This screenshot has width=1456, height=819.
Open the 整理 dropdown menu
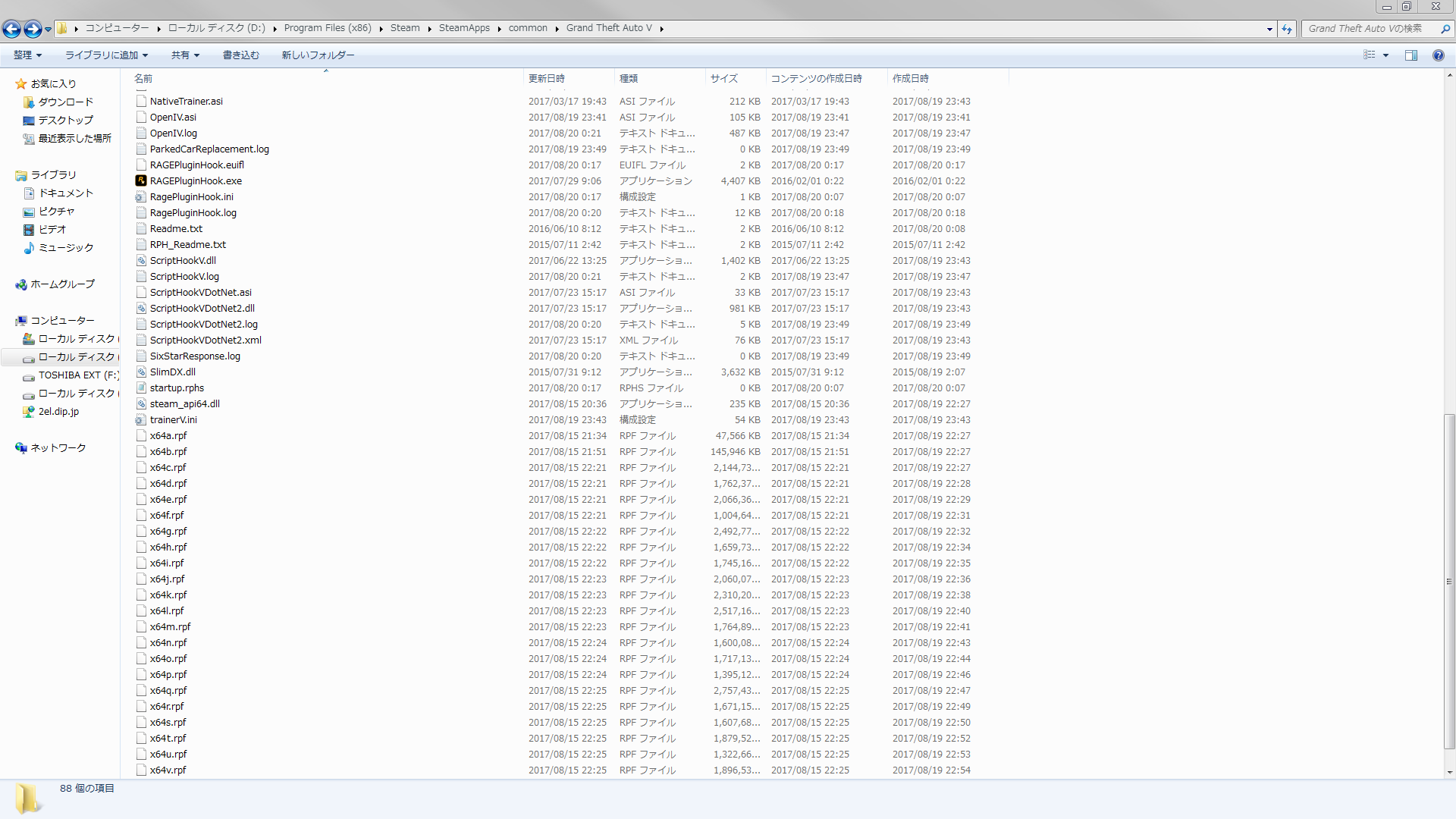point(27,55)
